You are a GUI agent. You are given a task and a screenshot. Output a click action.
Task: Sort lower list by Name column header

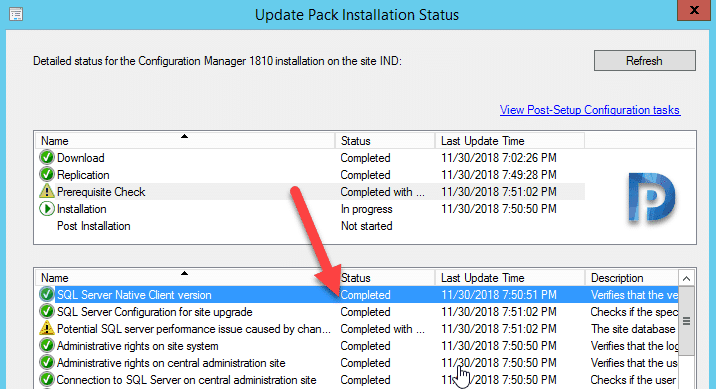tap(185, 278)
